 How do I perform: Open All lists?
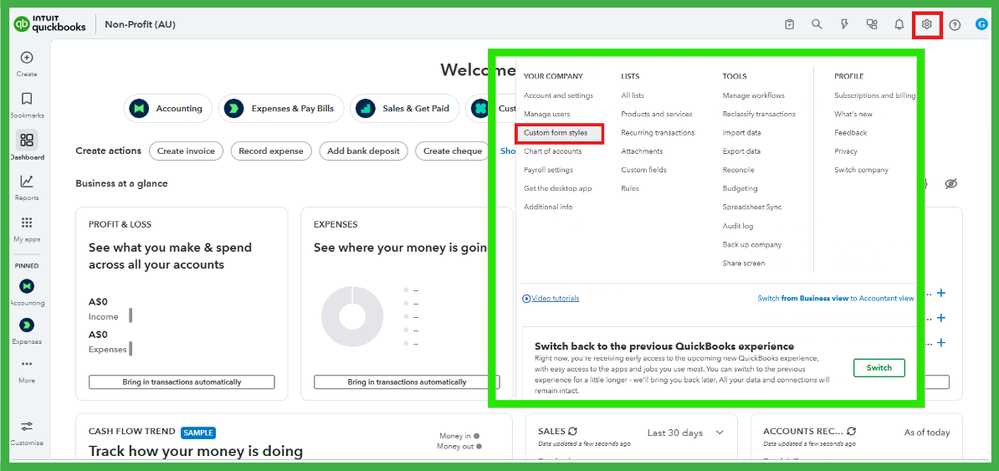(633, 96)
